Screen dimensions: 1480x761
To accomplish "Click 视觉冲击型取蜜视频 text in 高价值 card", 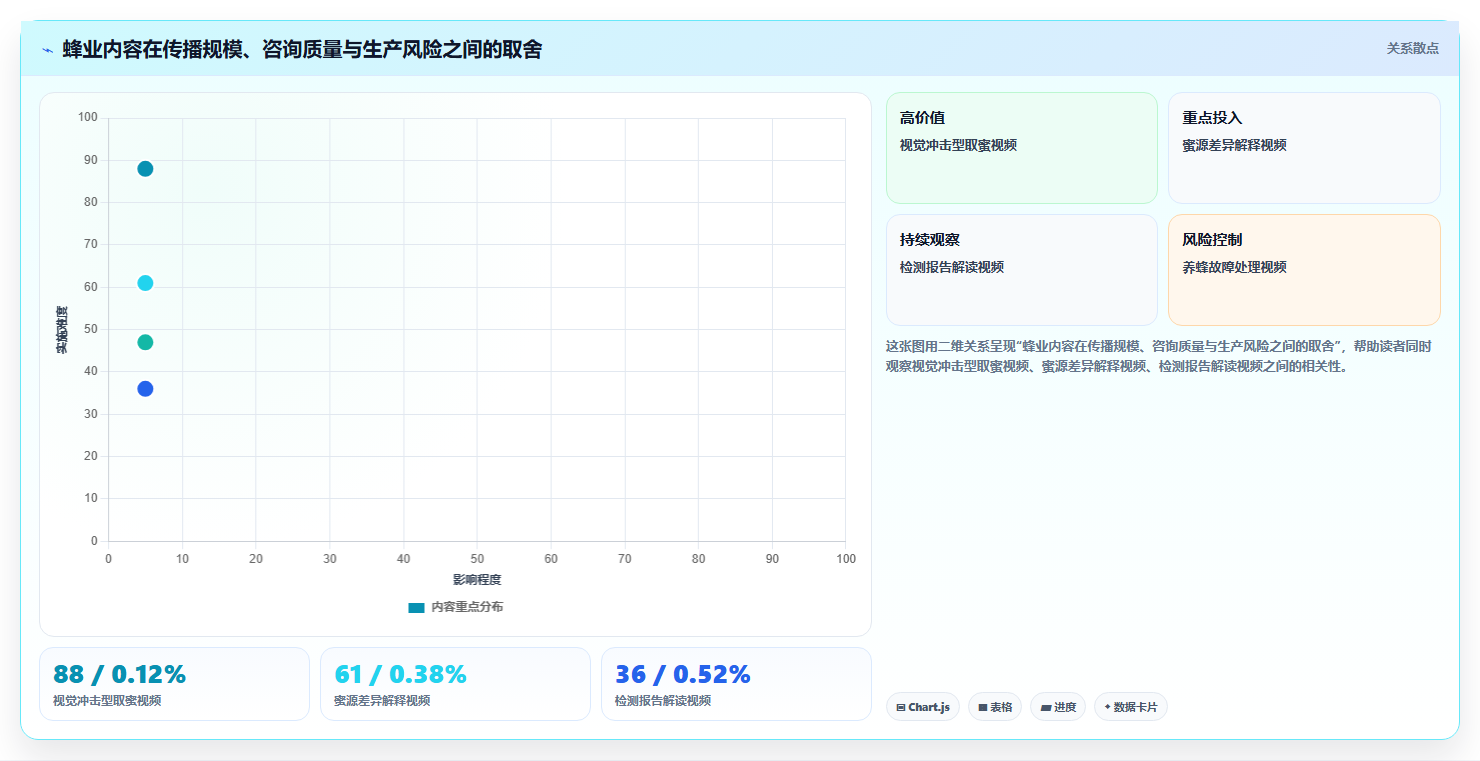I will pos(958,145).
